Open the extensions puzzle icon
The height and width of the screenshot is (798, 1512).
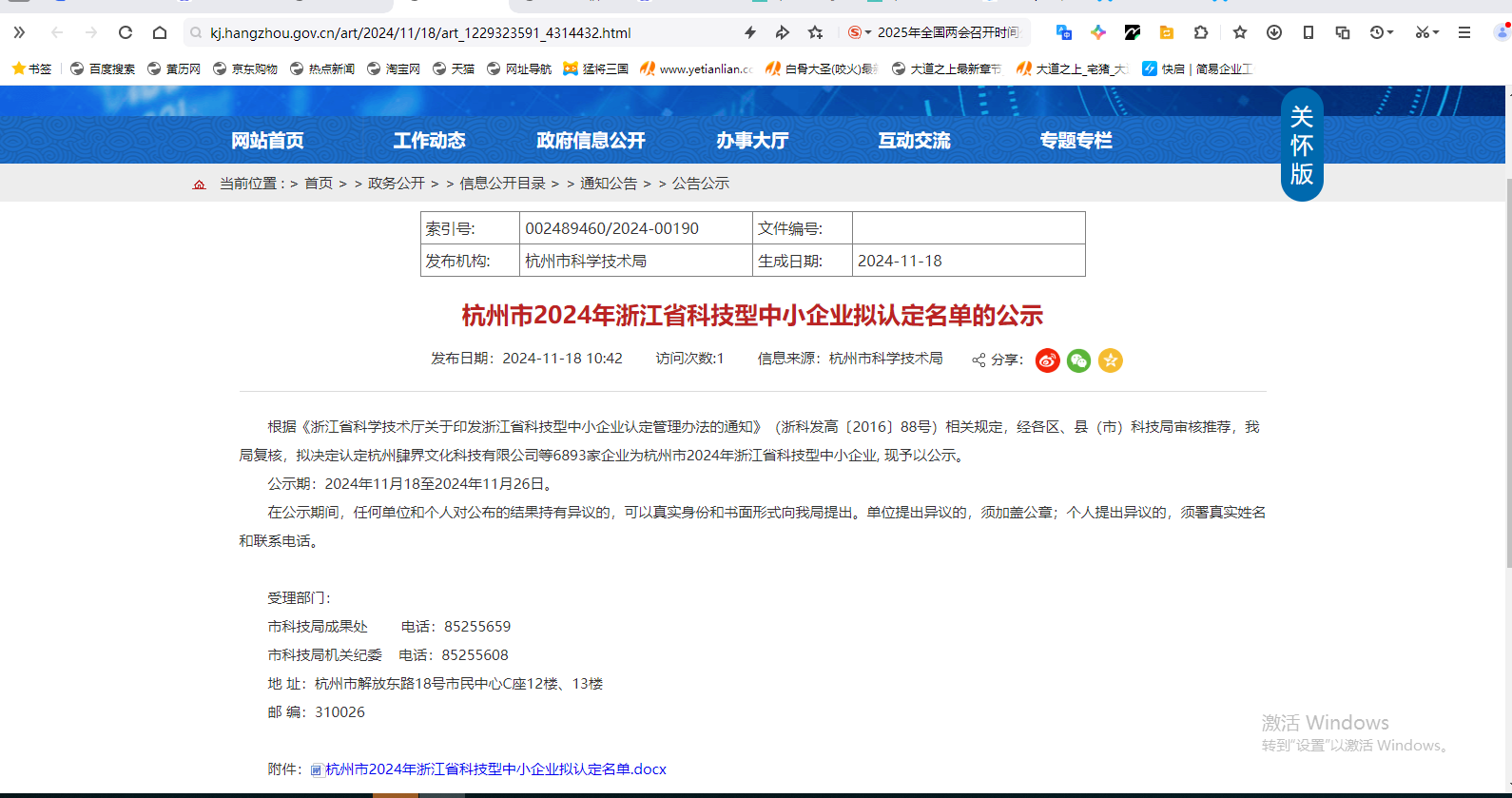click(x=1201, y=32)
